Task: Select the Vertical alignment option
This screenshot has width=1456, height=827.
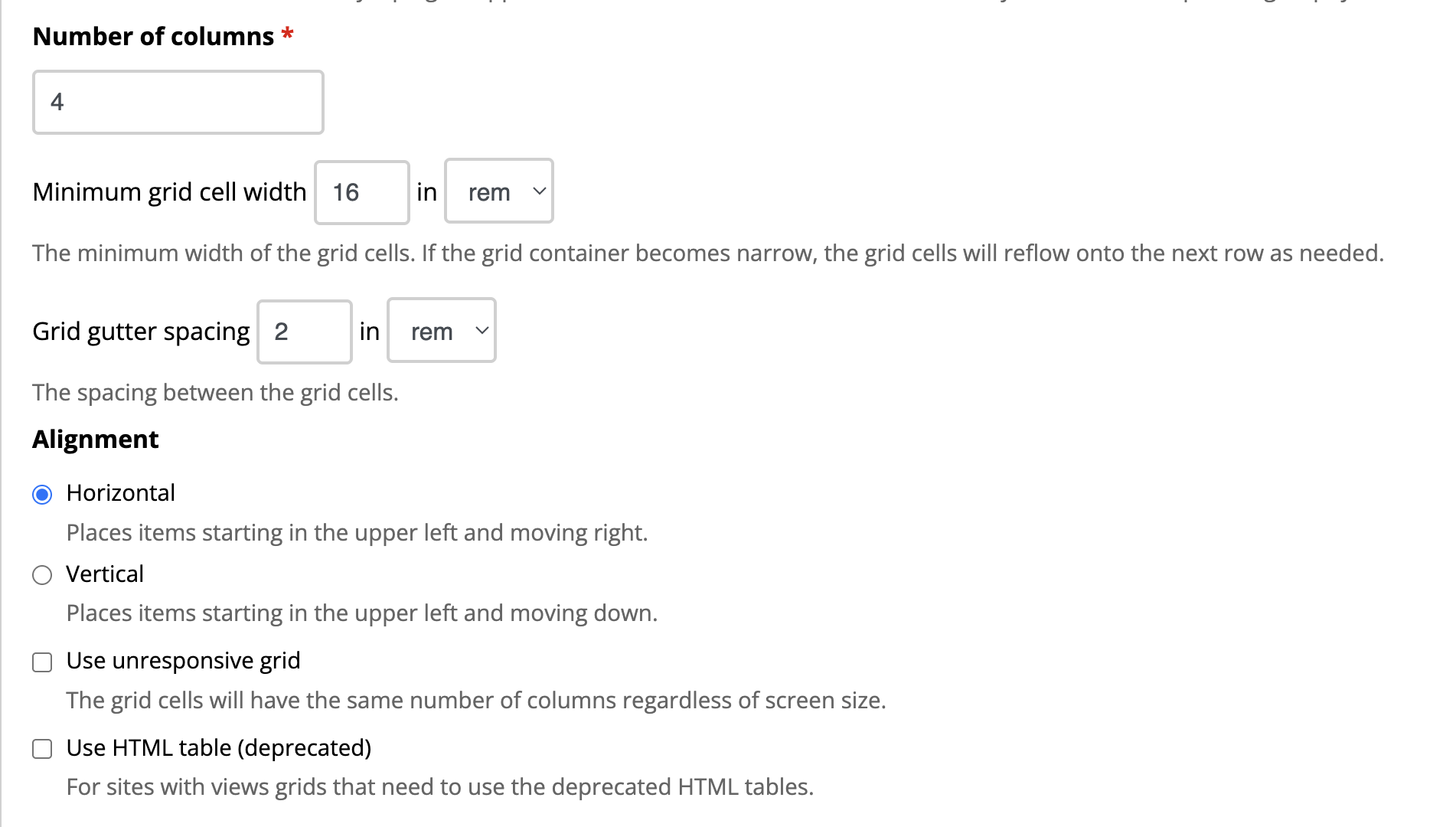Action: 42,574
